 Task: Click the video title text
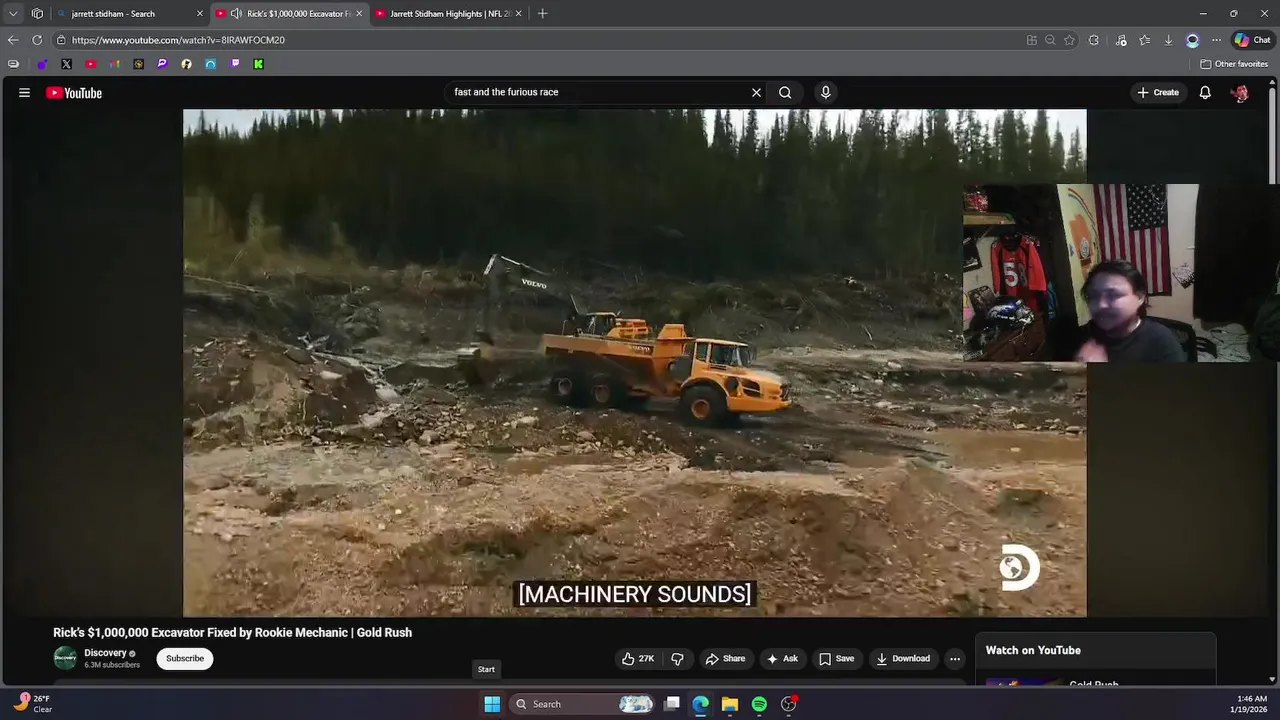click(232, 632)
